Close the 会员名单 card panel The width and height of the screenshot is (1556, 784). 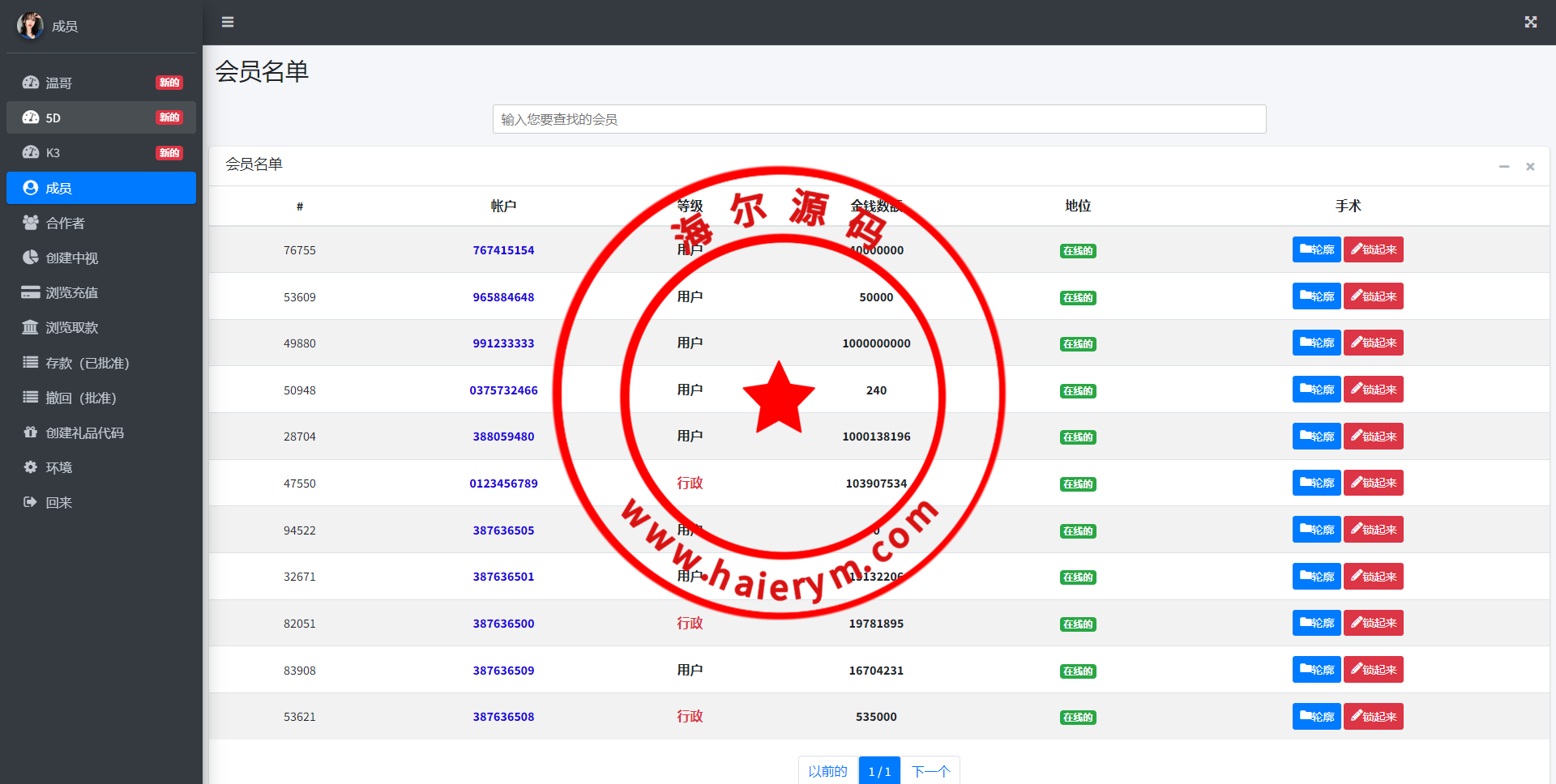click(x=1530, y=166)
